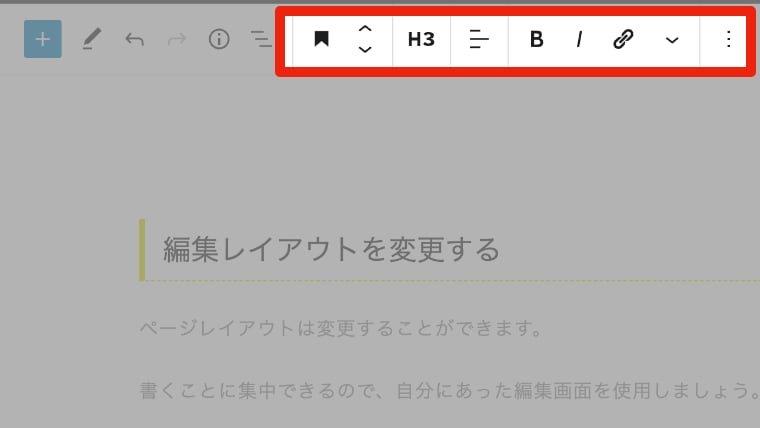760x428 pixels.
Task: Open the text alignment options
Action: click(479, 39)
